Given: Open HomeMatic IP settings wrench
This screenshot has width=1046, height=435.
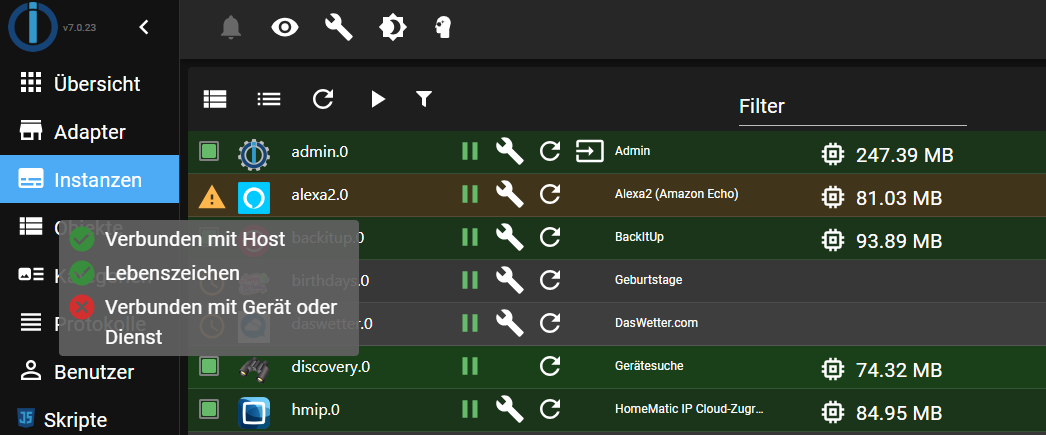Looking at the screenshot, I should pyautogui.click(x=510, y=408).
